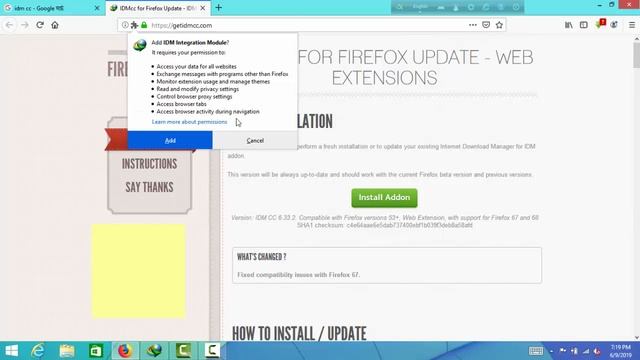Launch Internet Explorer from the taskbar
The height and width of the screenshot is (360, 640).
coord(38,351)
